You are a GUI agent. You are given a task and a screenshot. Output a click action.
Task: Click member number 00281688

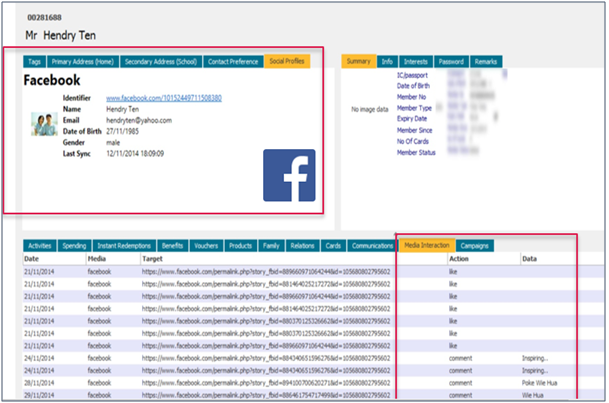(x=44, y=17)
